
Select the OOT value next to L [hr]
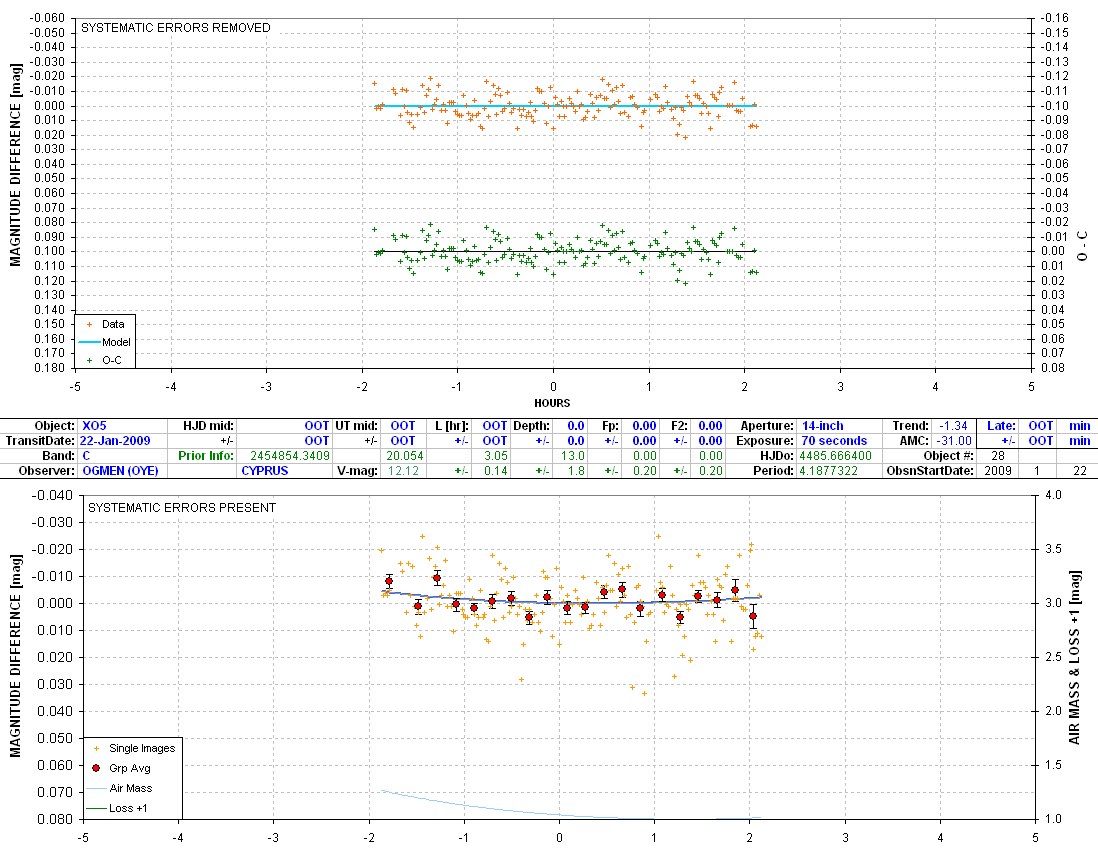point(494,426)
